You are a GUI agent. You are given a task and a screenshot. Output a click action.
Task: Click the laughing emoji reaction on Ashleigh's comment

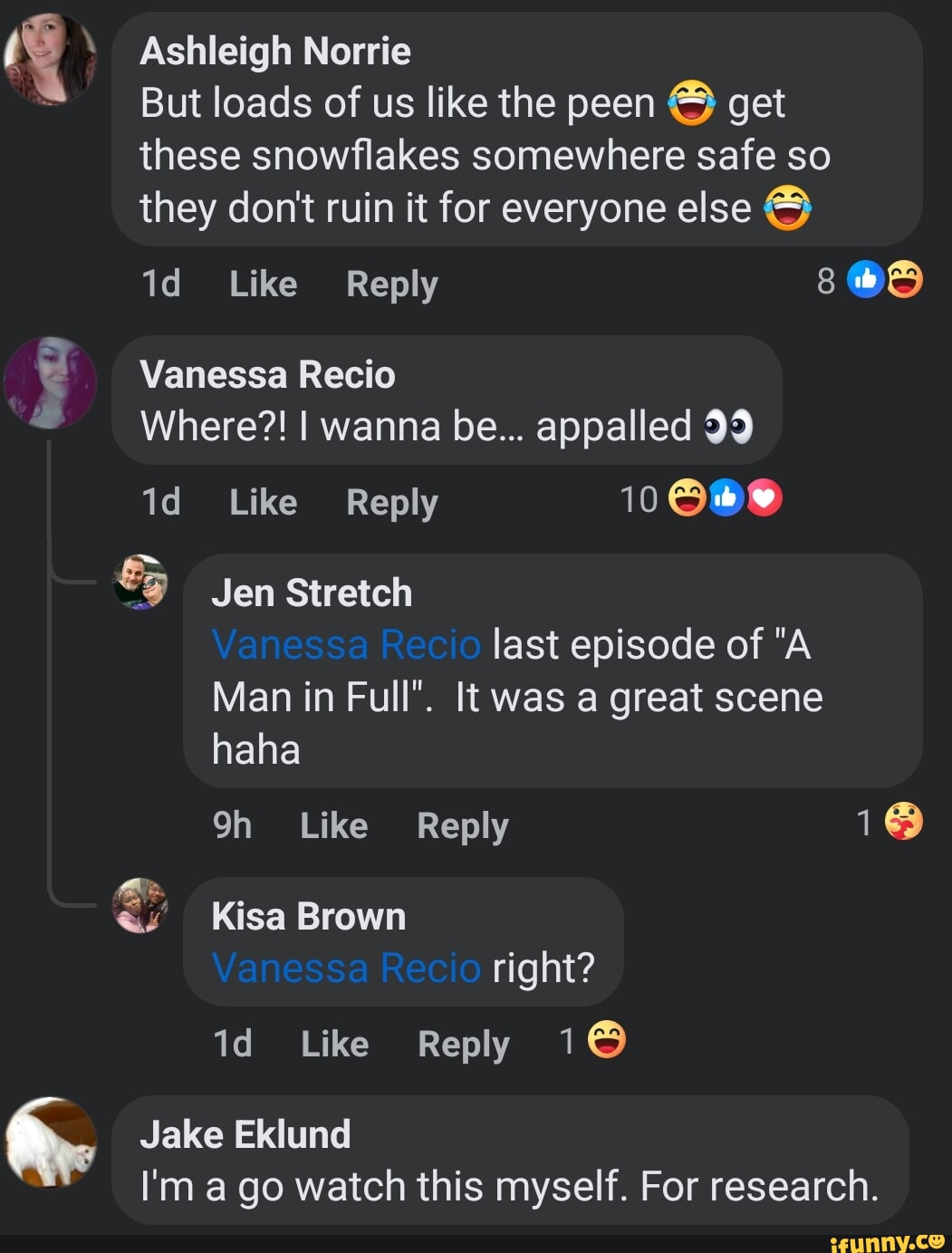[x=905, y=281]
